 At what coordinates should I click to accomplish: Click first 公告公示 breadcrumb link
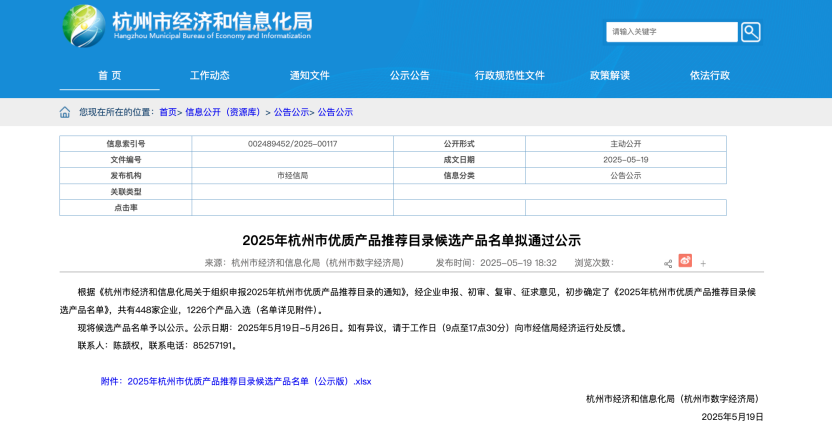[291, 112]
